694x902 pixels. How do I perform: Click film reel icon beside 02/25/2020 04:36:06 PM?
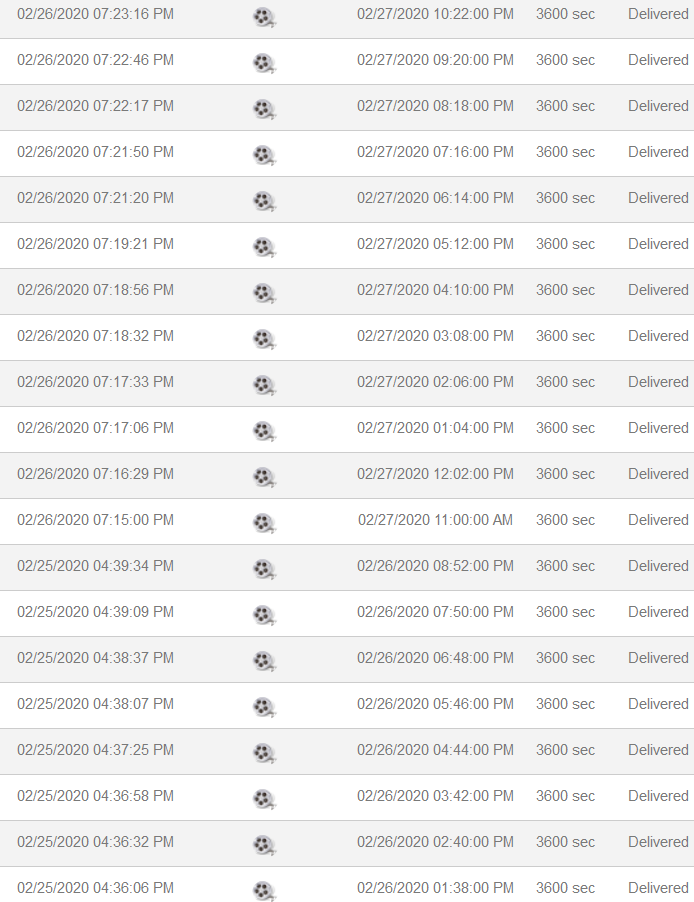[x=263, y=889]
